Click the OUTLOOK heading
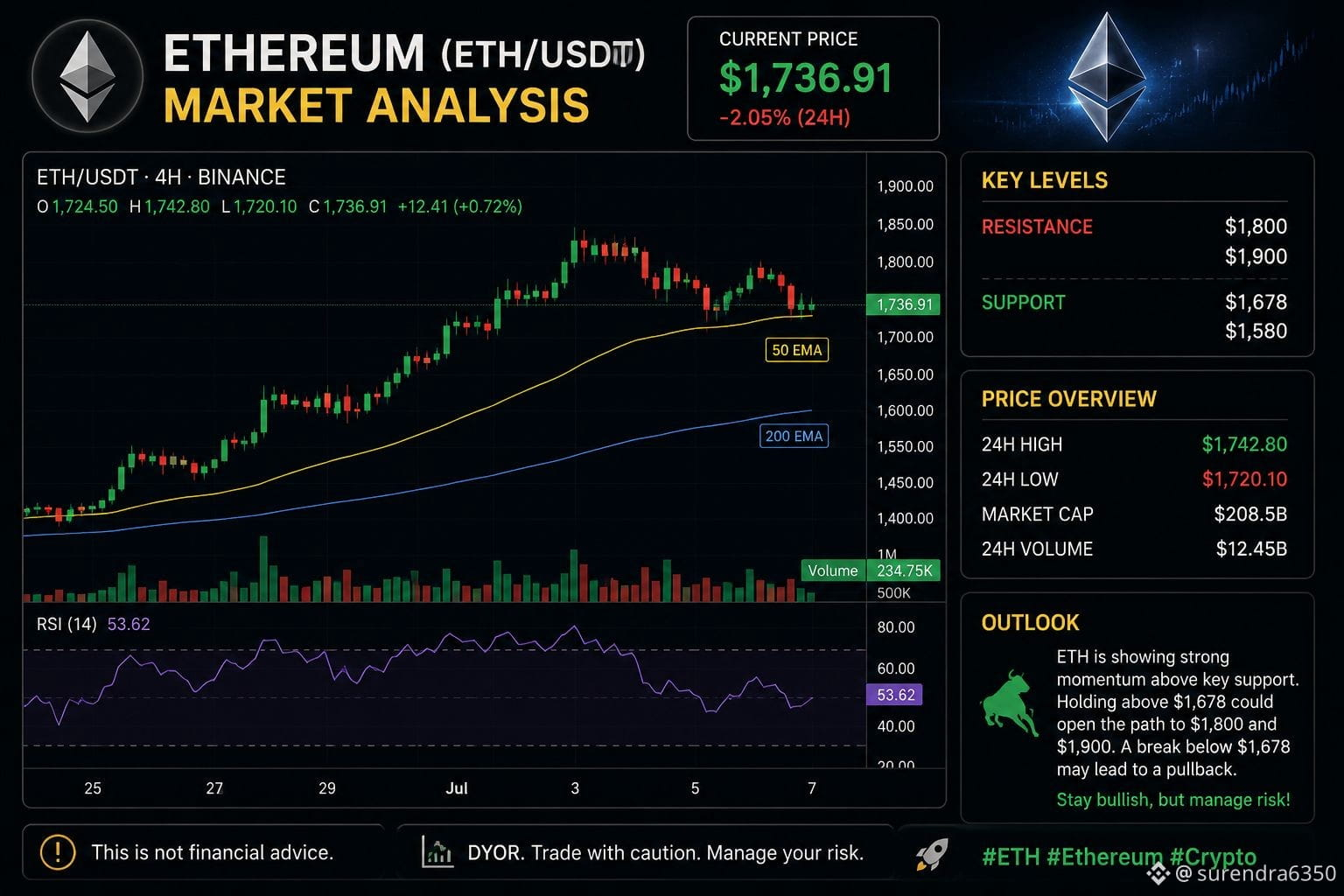 click(1030, 623)
